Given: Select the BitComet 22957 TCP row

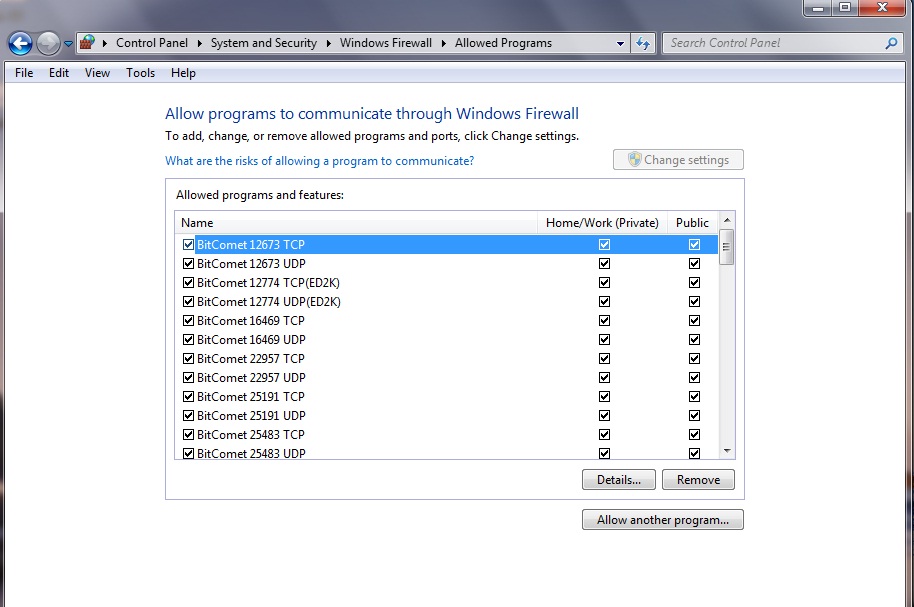Looking at the screenshot, I should click(447, 359).
